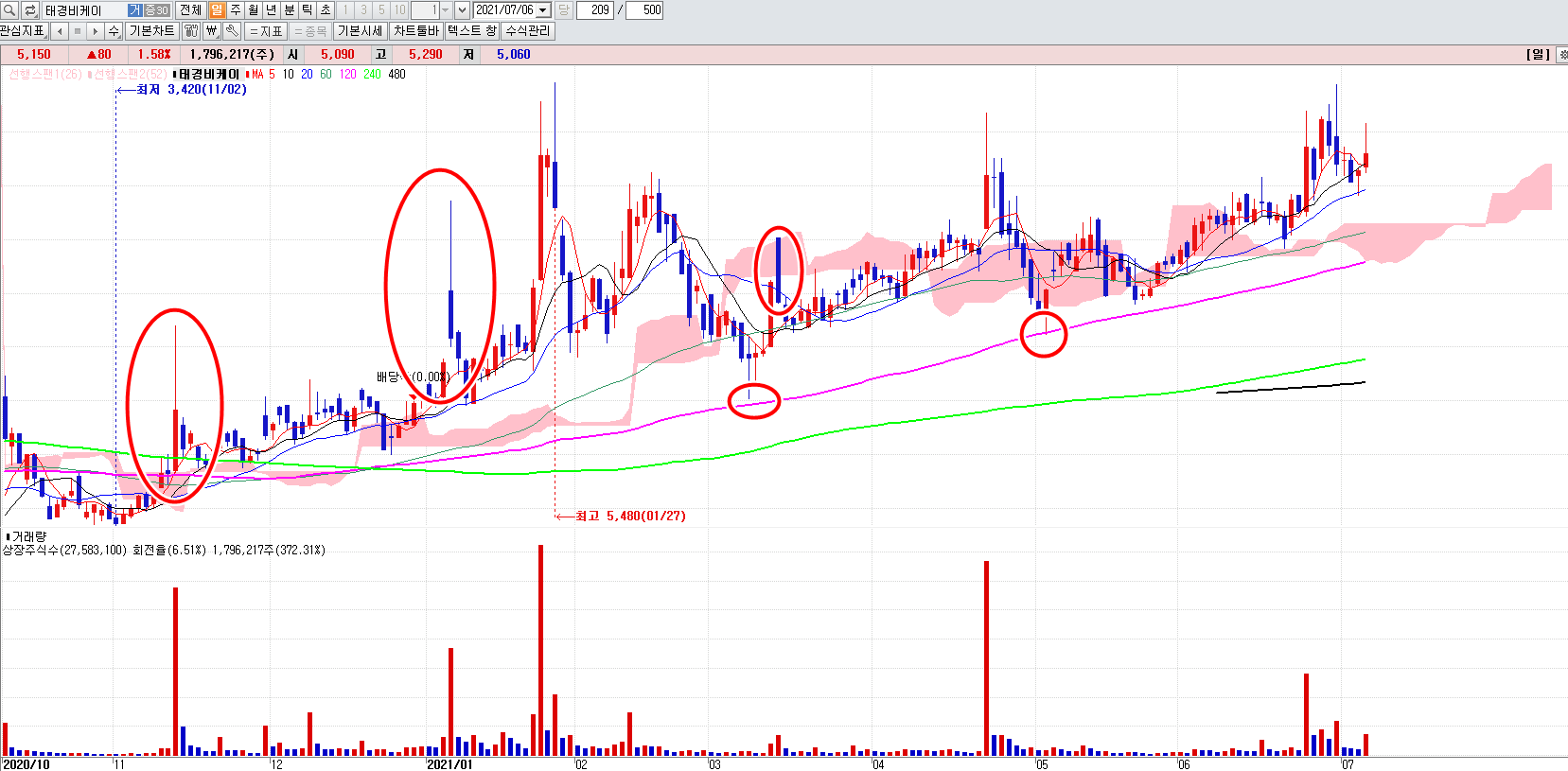Click the 선행스팬1(26) legend label

click(x=44, y=75)
